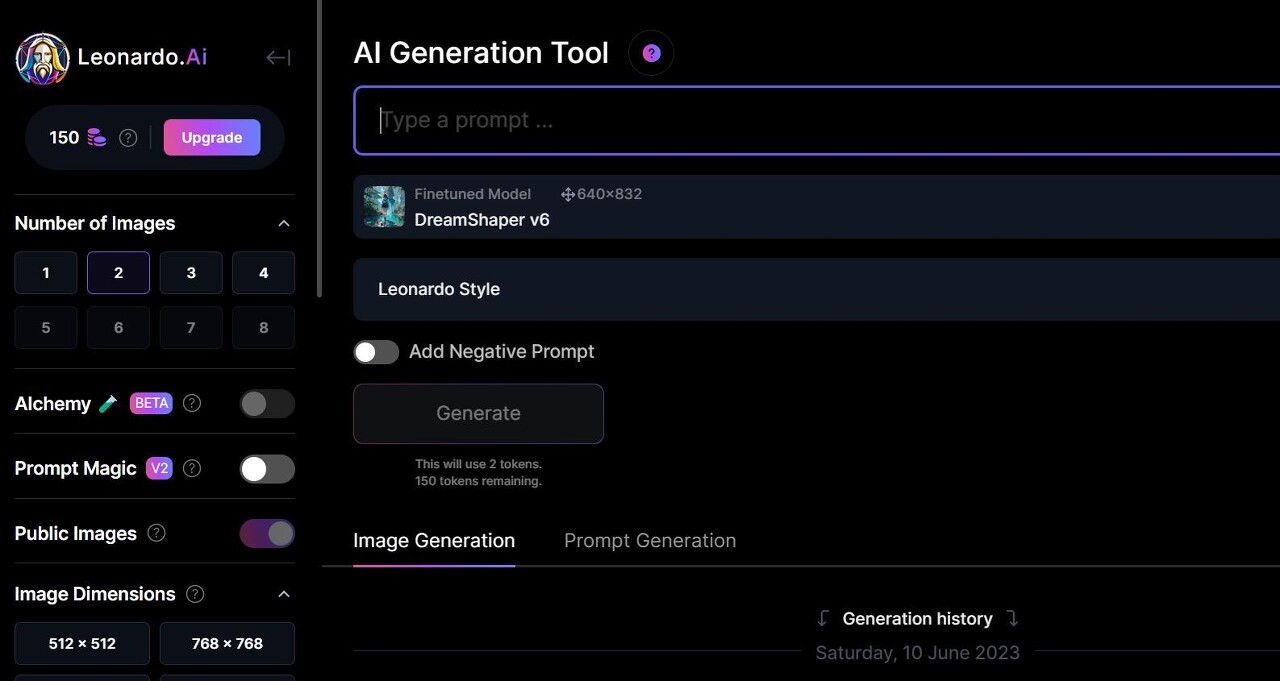The width and height of the screenshot is (1280, 681).
Task: Click the Alchemy help question mark
Action: (192, 403)
